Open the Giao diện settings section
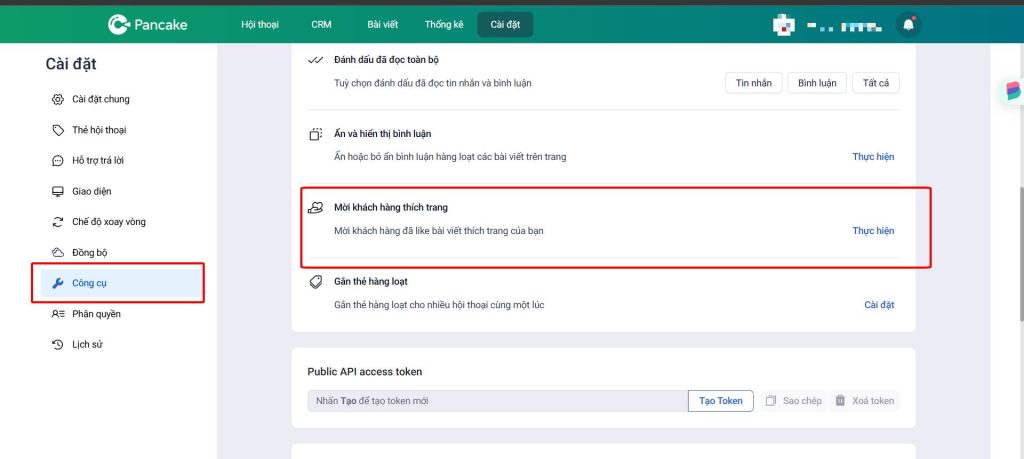The height and width of the screenshot is (459, 1024). click(x=91, y=191)
